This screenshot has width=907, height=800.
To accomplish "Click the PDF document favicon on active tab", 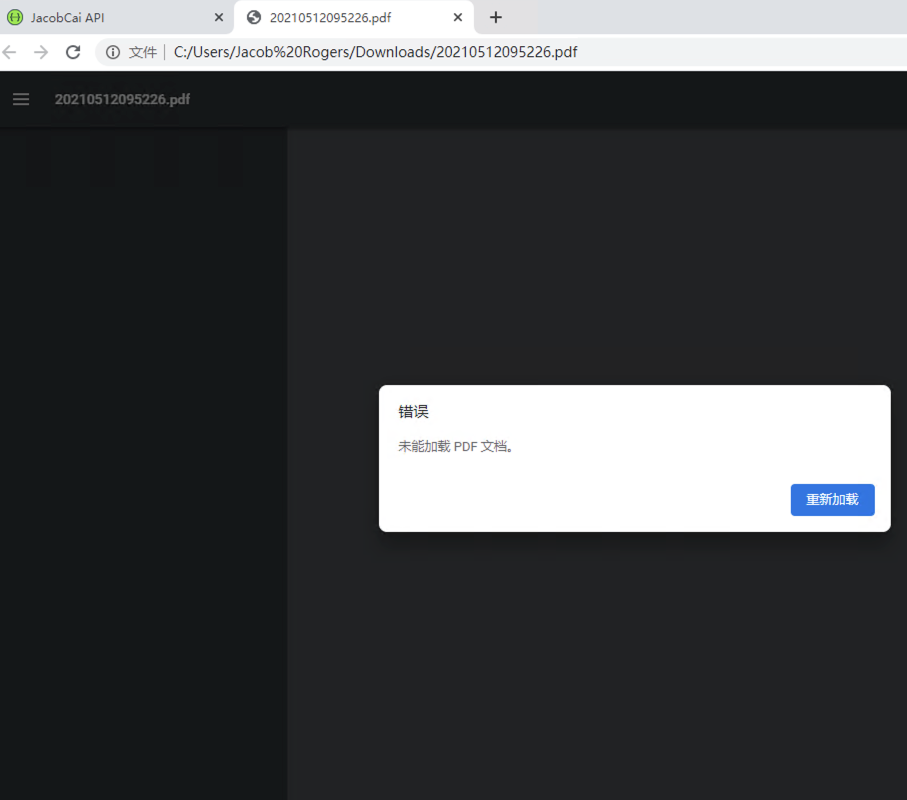I will (x=253, y=17).
